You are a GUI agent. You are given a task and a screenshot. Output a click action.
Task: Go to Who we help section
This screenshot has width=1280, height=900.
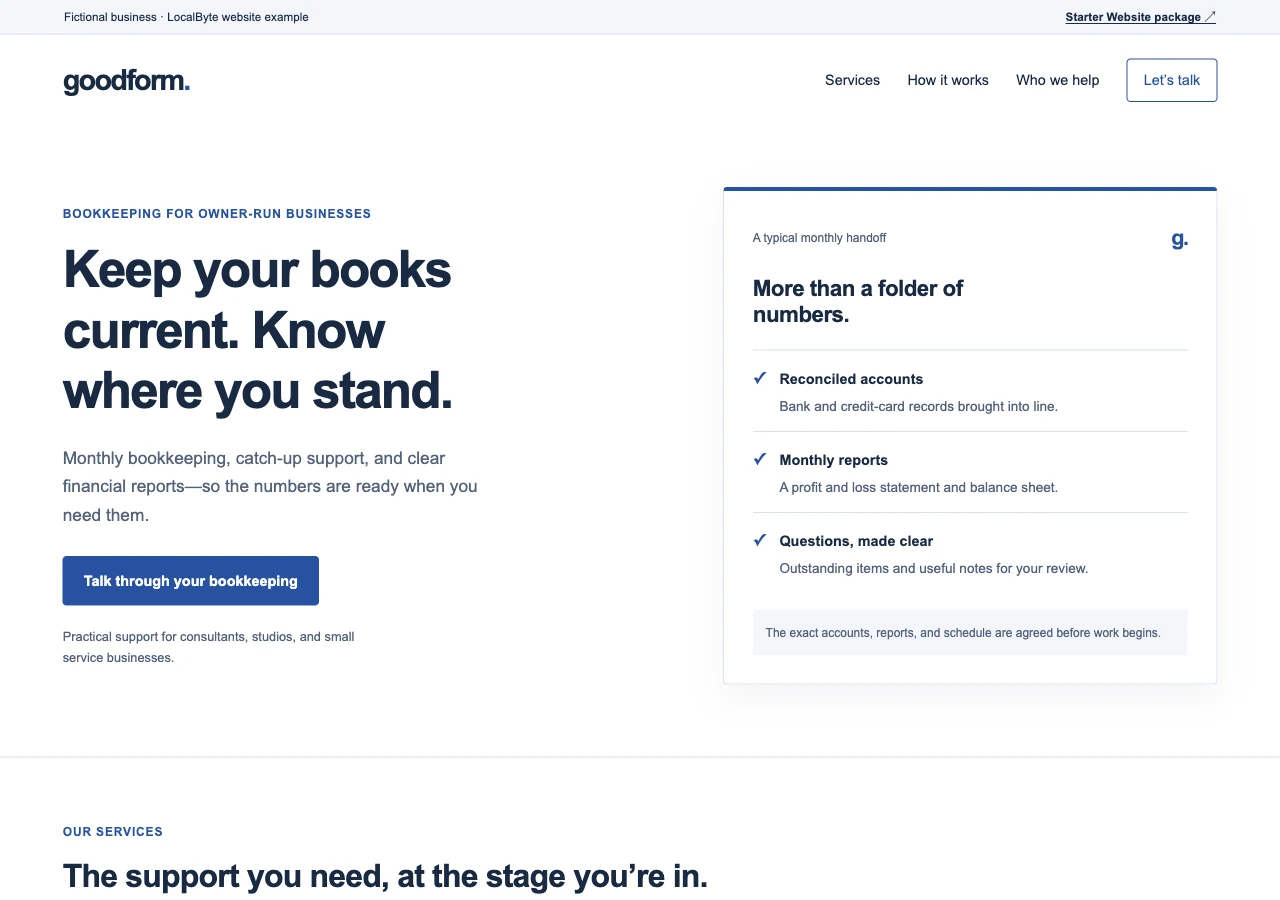click(x=1057, y=80)
